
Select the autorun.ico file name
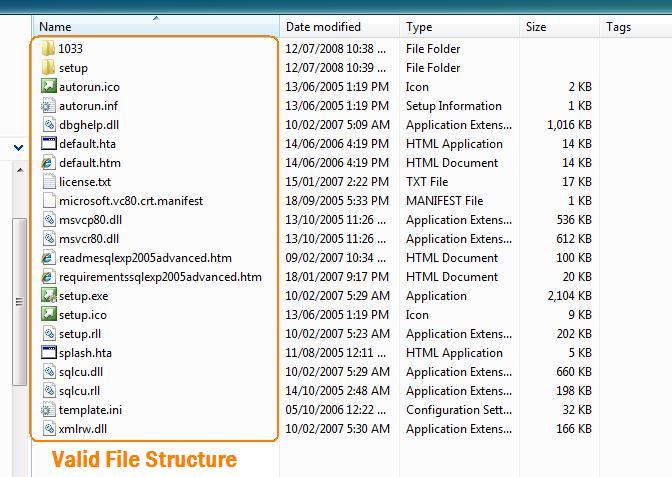tap(89, 87)
